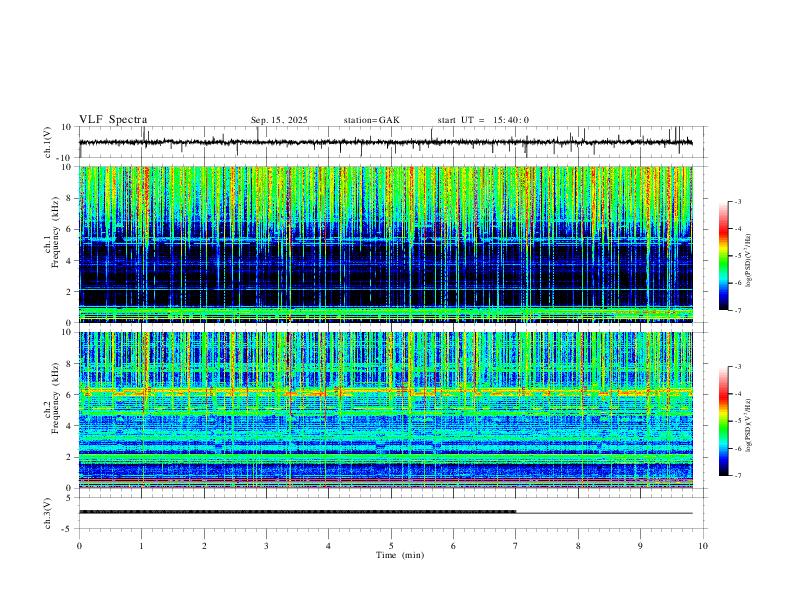Click the lower color bar "log(PSD)(V²/Hz)" label

point(749,426)
